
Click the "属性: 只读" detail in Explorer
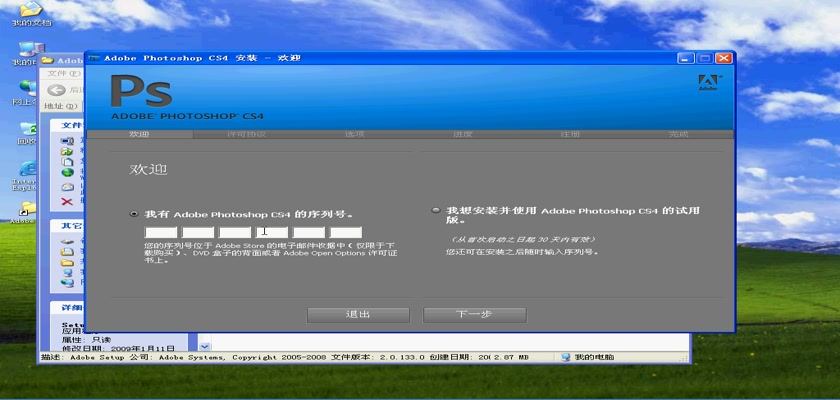click(87, 339)
